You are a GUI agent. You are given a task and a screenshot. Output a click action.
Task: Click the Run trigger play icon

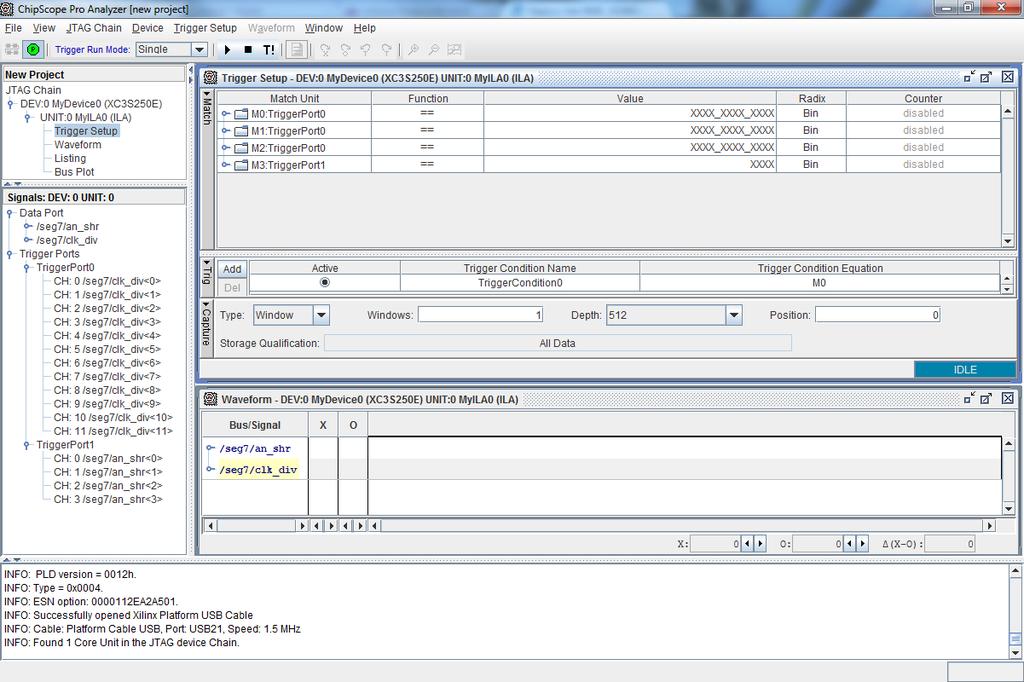point(227,49)
